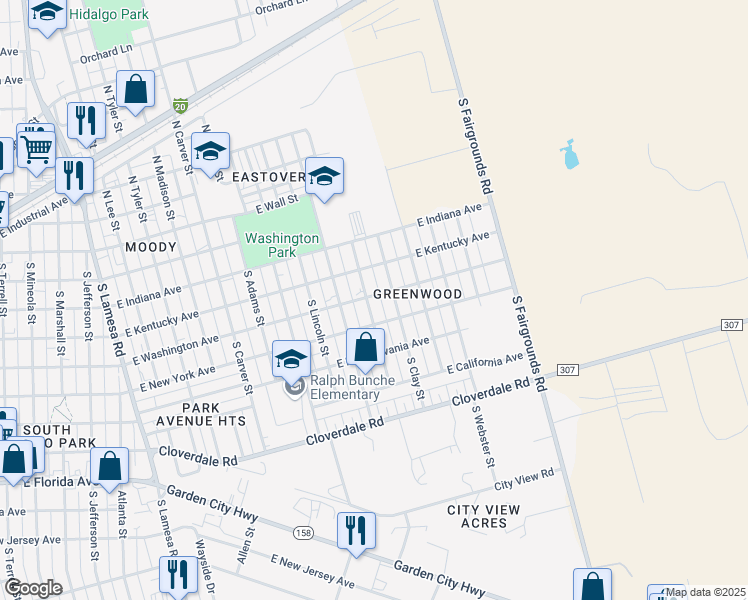Click the Washington Park label
The image size is (748, 600).
(x=282, y=245)
